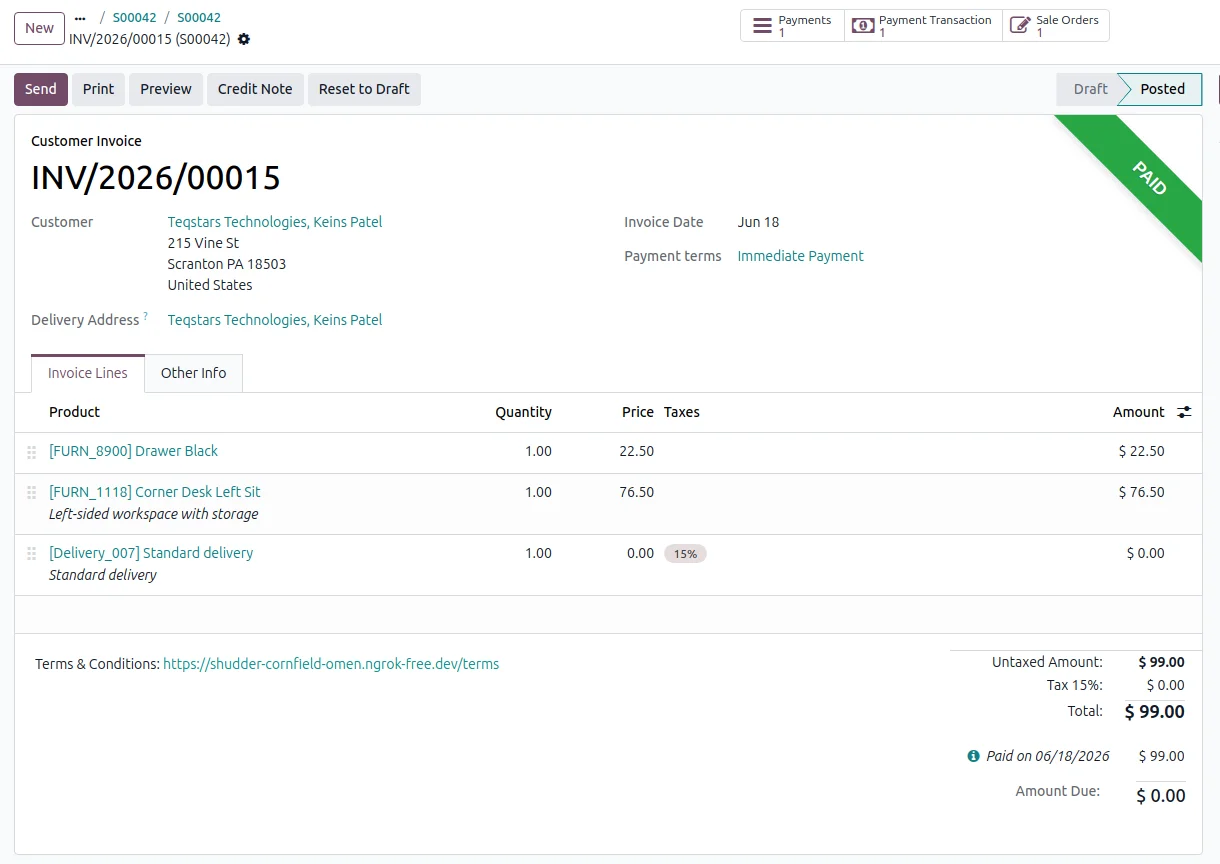Grab the drag handle for Drawer Black line
Viewport: 1220px width, 864px height.
32,452
